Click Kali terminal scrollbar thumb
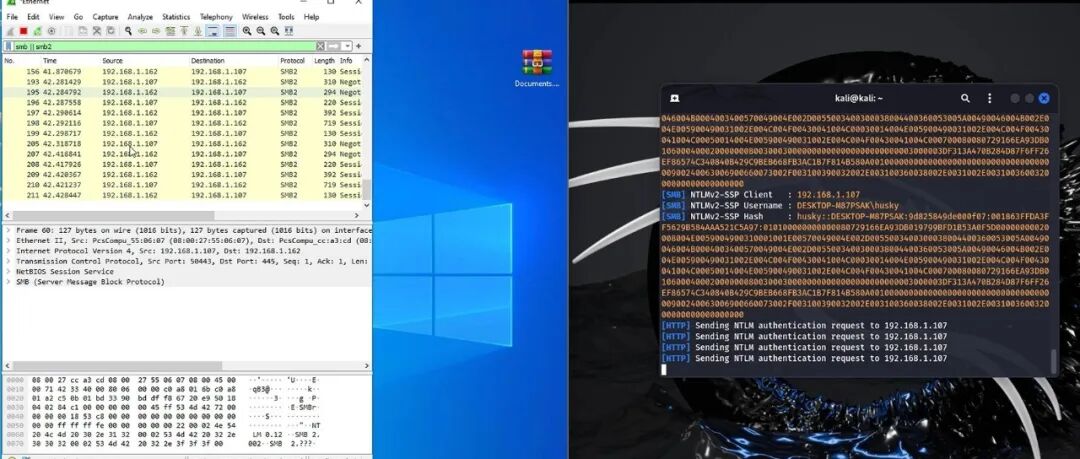The image size is (1080, 459). coord(1052,360)
